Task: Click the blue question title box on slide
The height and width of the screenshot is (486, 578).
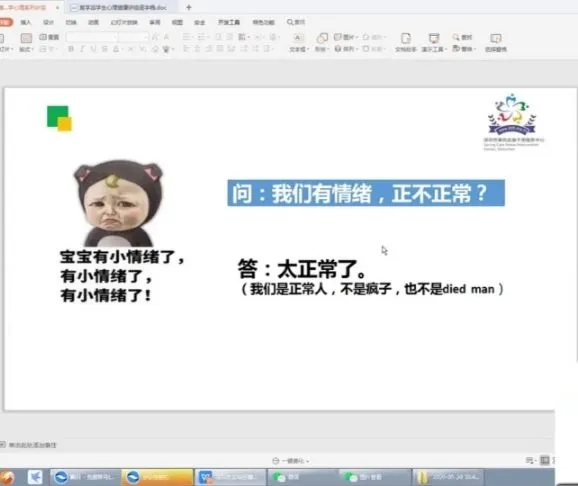Action: 366,193
